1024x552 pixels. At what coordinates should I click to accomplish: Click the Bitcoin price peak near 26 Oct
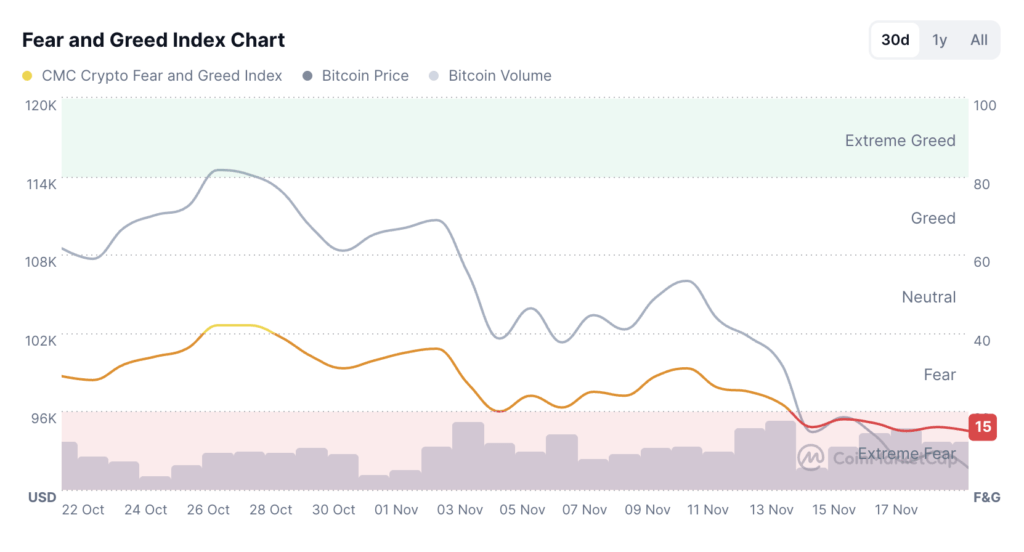[x=221, y=170]
